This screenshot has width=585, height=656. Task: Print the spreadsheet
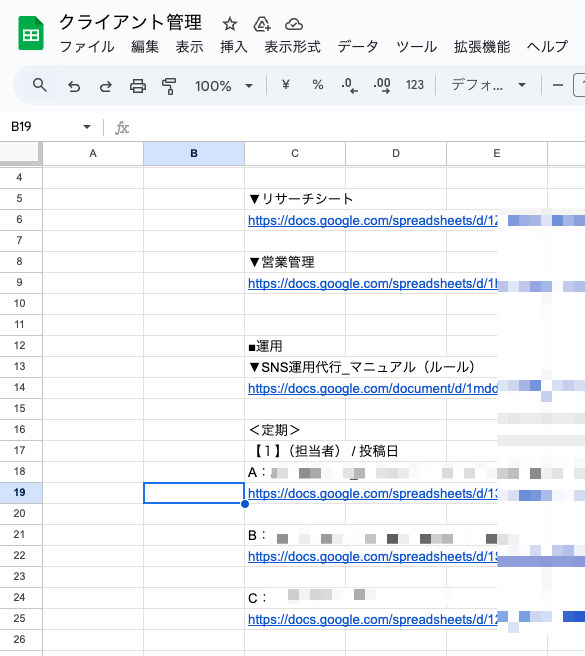138,86
